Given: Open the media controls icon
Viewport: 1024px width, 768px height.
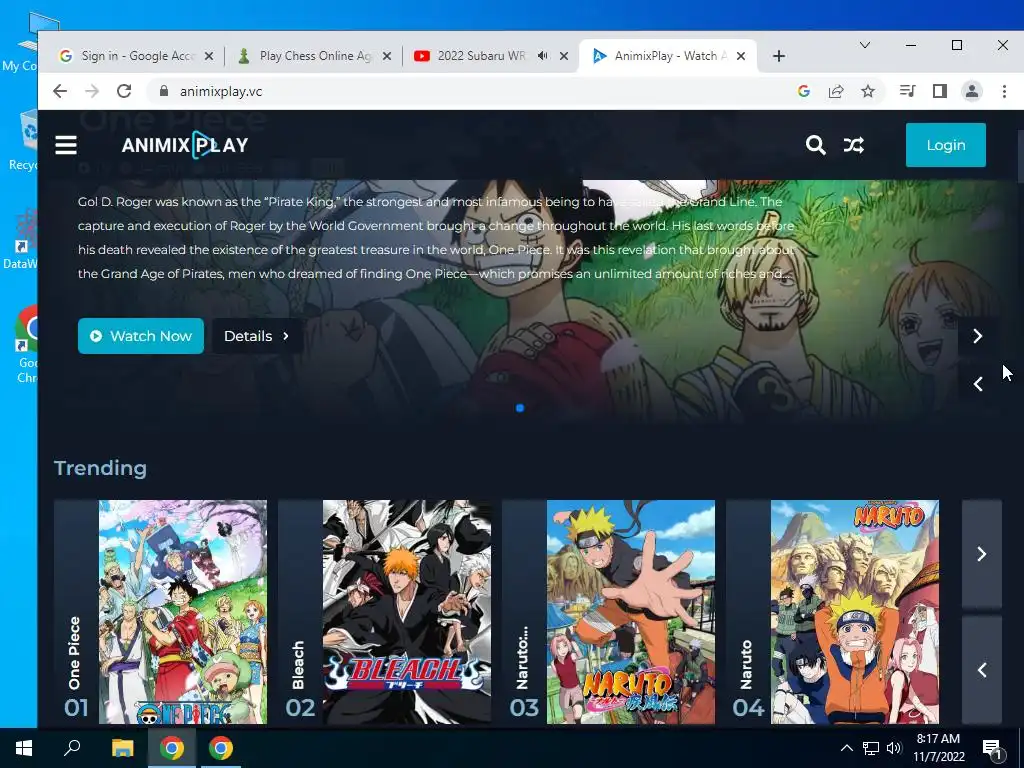Looking at the screenshot, I should 908,91.
